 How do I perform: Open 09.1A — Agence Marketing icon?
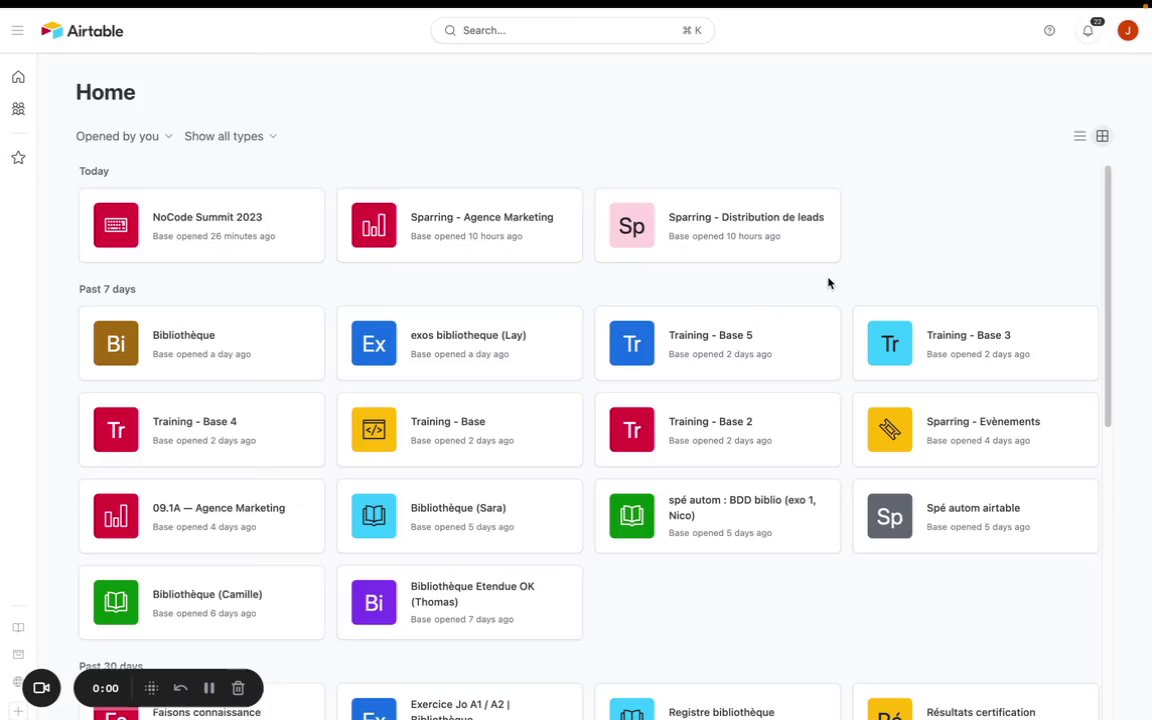pos(116,516)
